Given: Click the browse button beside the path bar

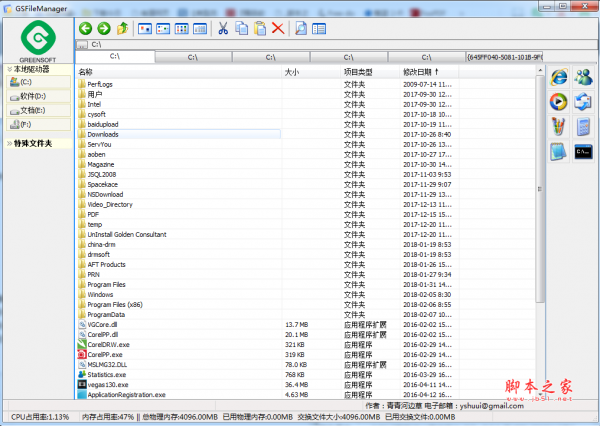Looking at the screenshot, I should (x=81, y=45).
